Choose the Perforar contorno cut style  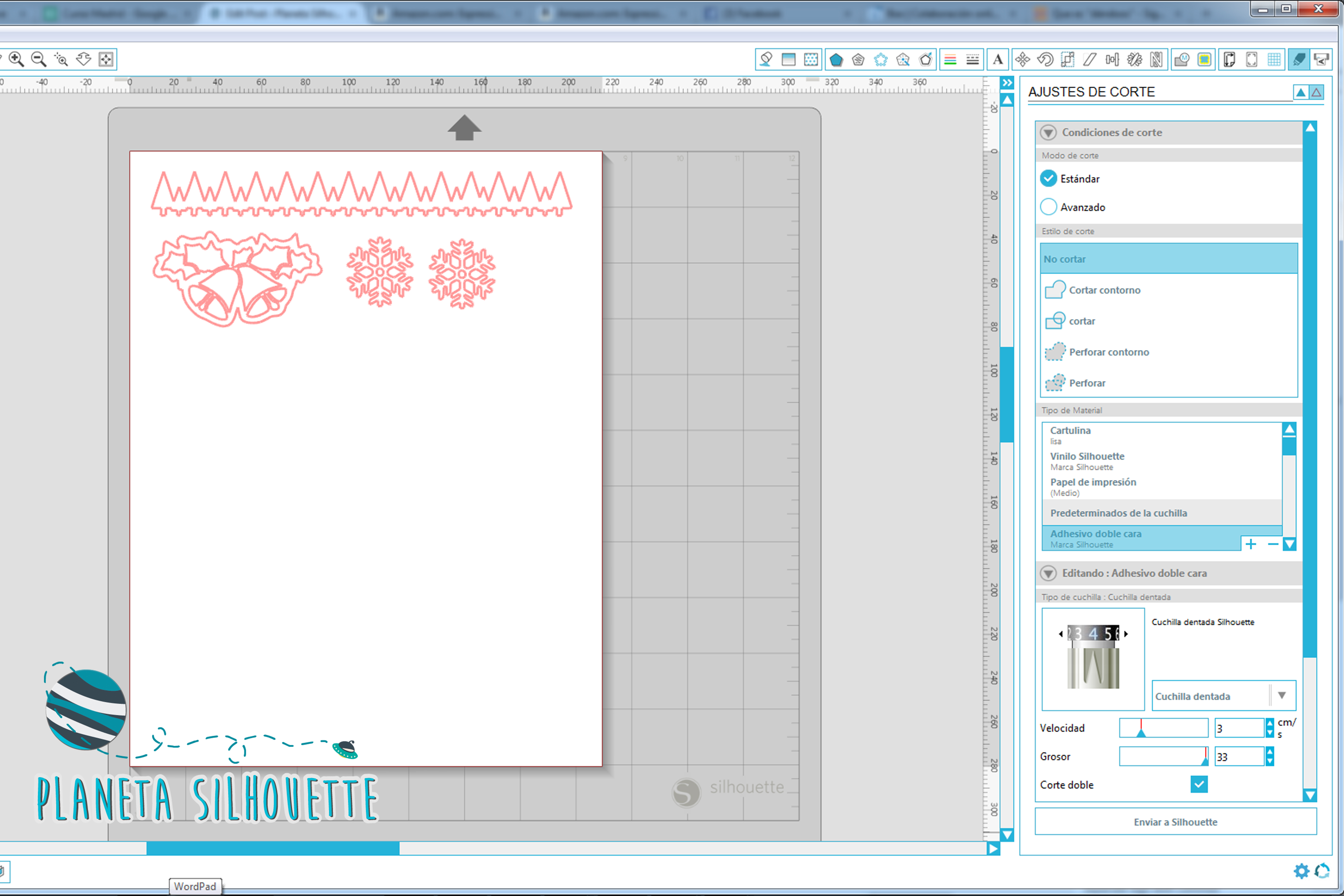(x=1168, y=352)
